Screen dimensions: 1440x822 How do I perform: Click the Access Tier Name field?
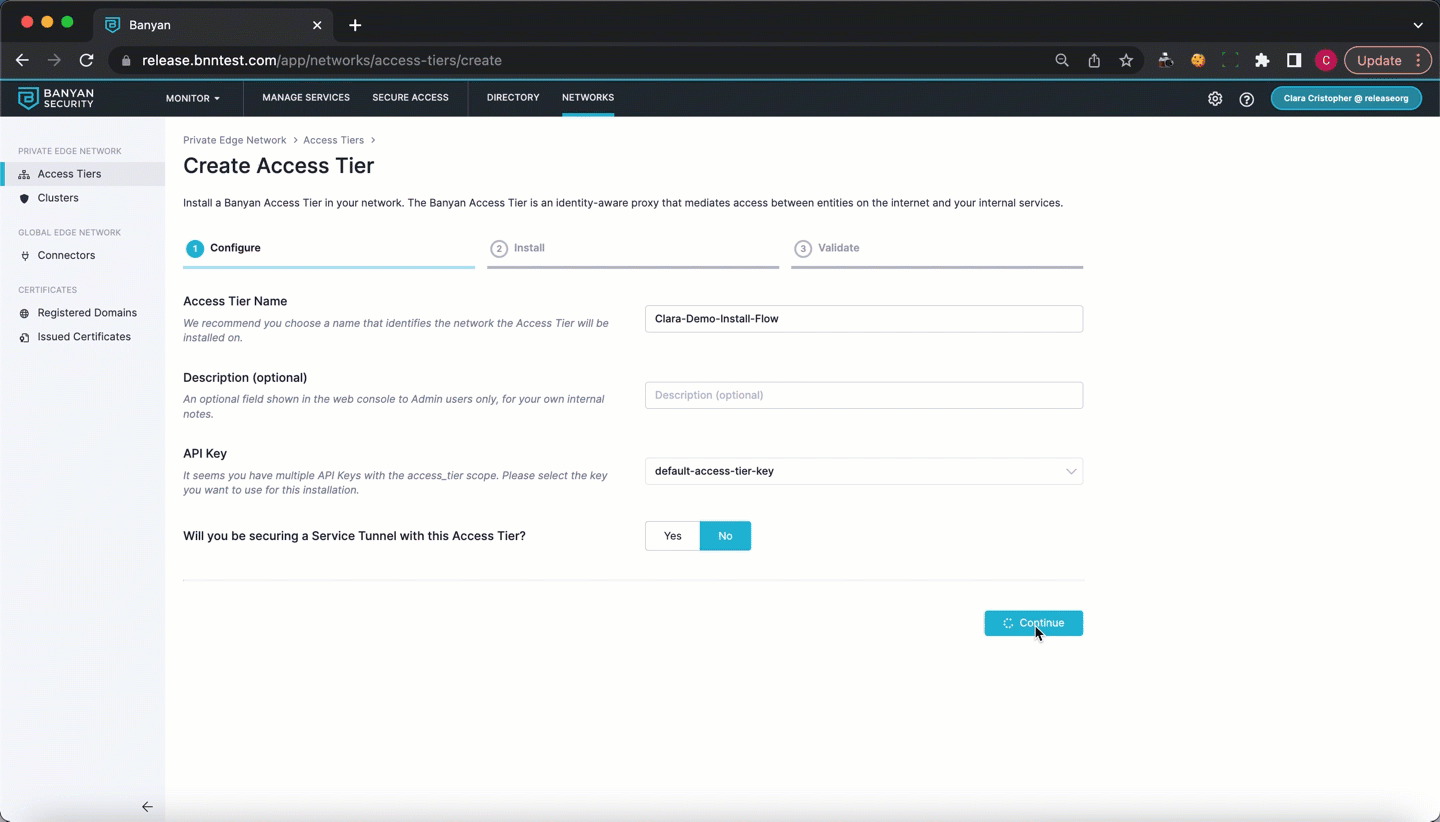[x=864, y=319]
